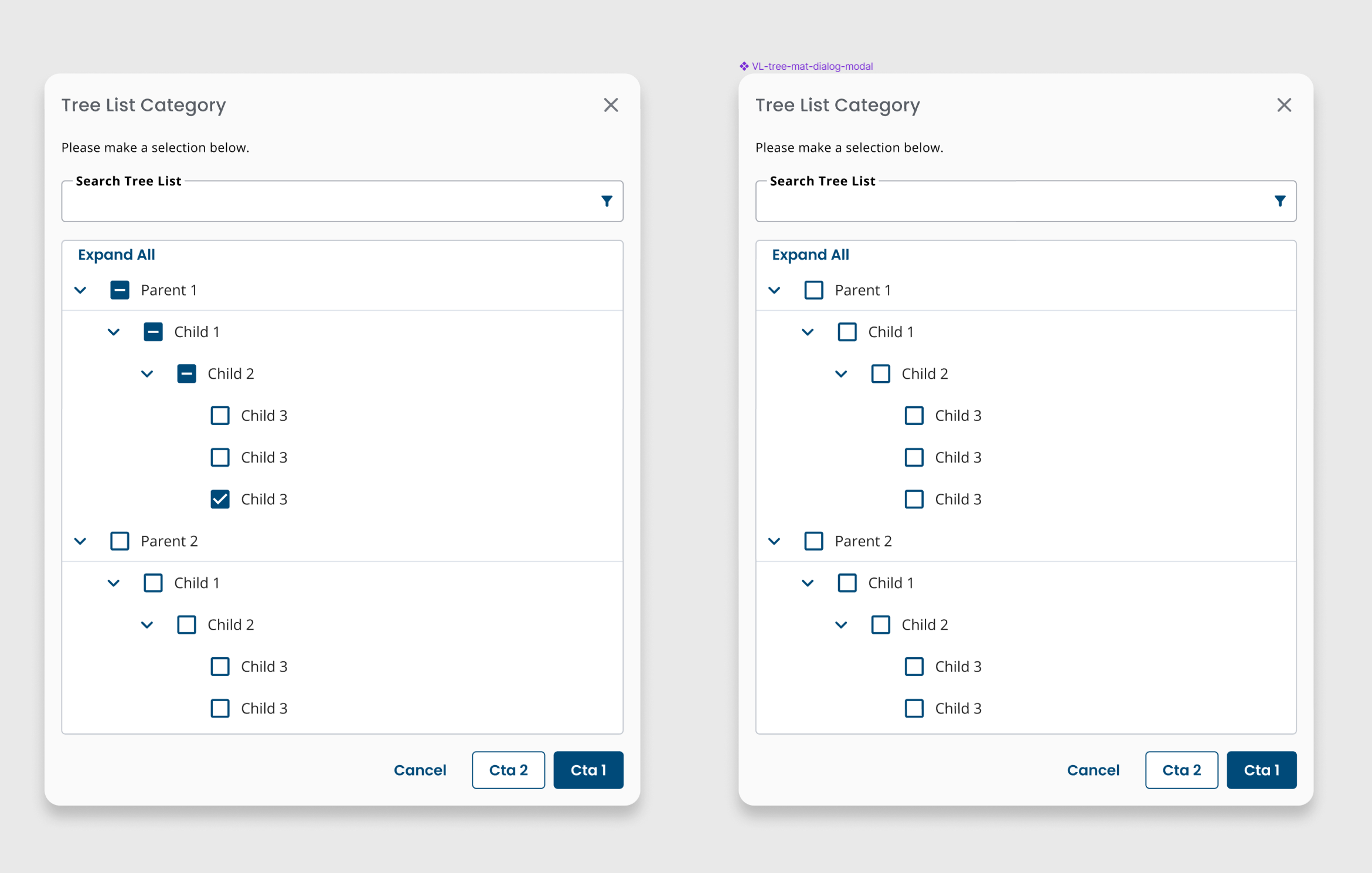
Task: Collapse Parent 2 chevron in right dialog
Action: 774,541
